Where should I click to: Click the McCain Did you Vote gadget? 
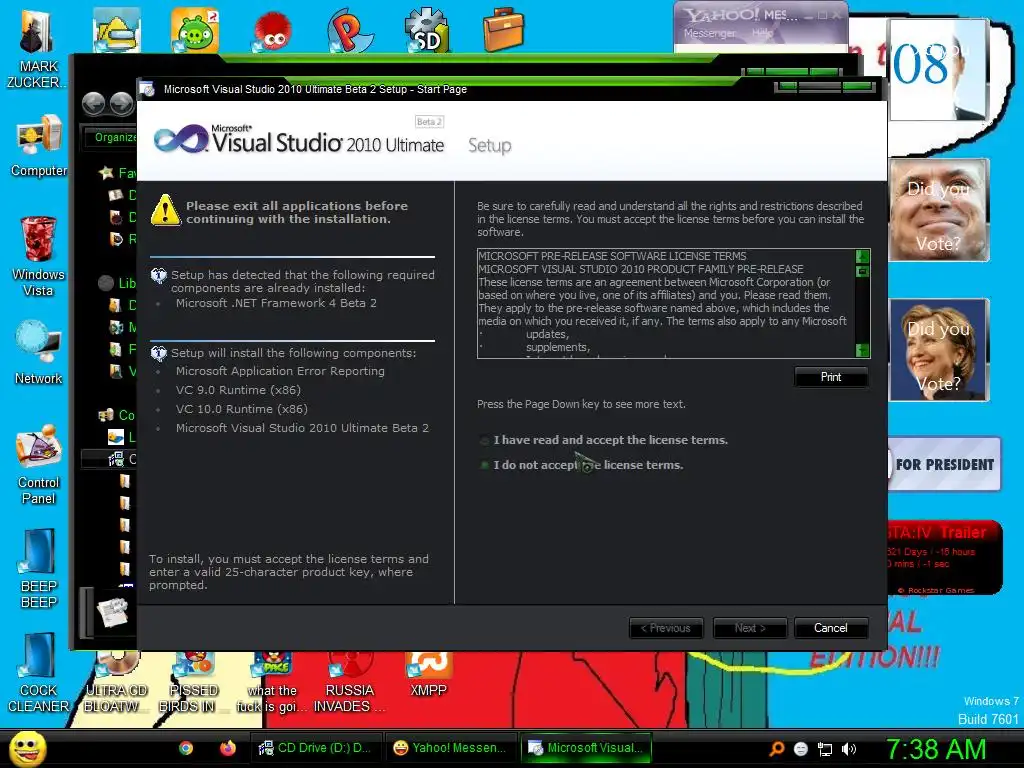(x=938, y=210)
